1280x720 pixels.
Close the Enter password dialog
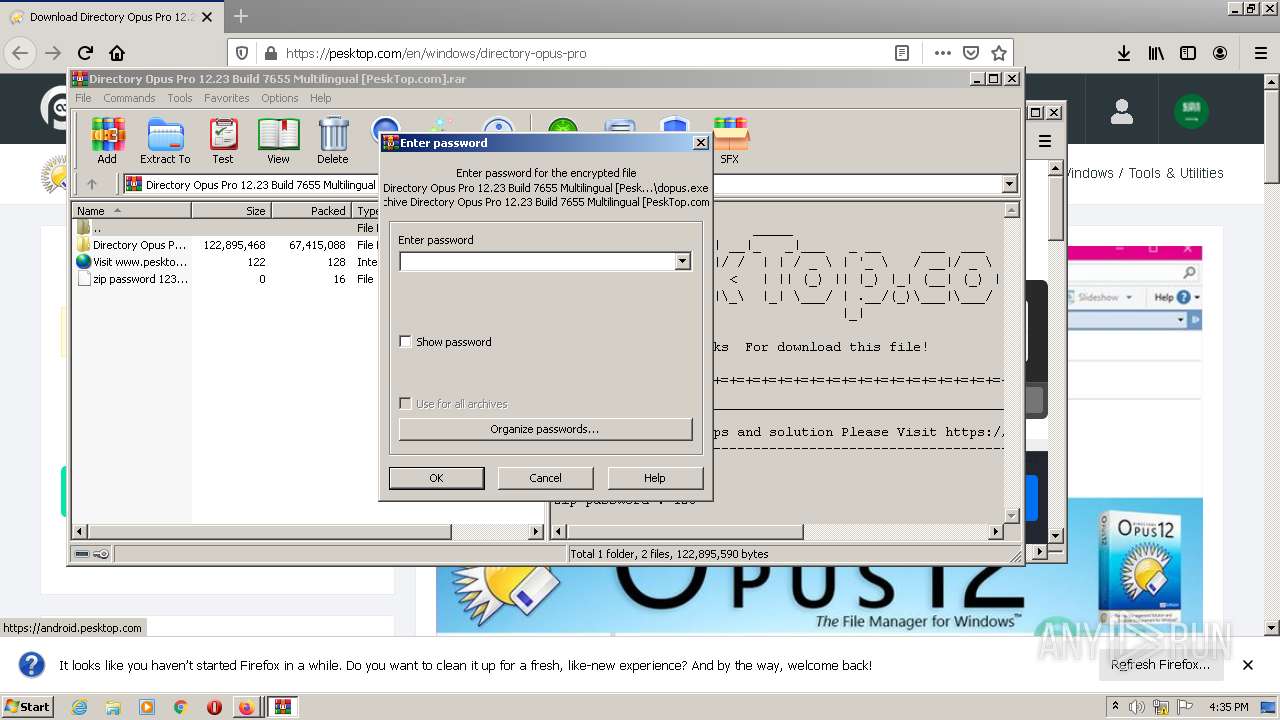click(700, 143)
